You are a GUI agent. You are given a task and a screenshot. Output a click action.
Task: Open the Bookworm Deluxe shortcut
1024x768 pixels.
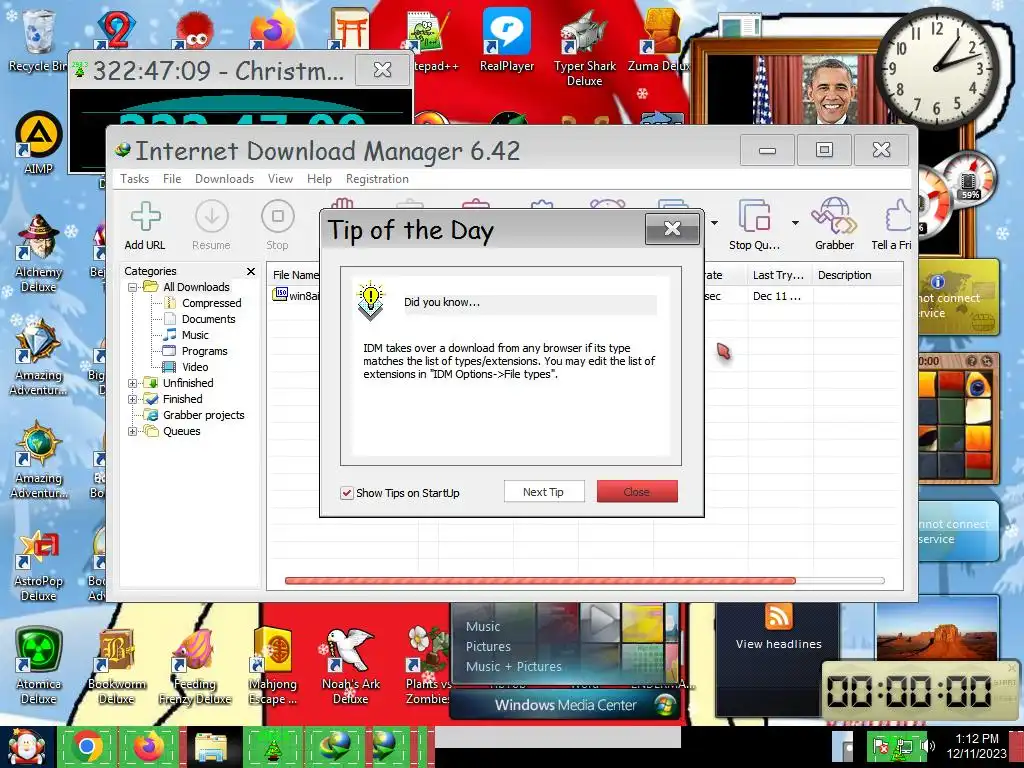tap(117, 666)
